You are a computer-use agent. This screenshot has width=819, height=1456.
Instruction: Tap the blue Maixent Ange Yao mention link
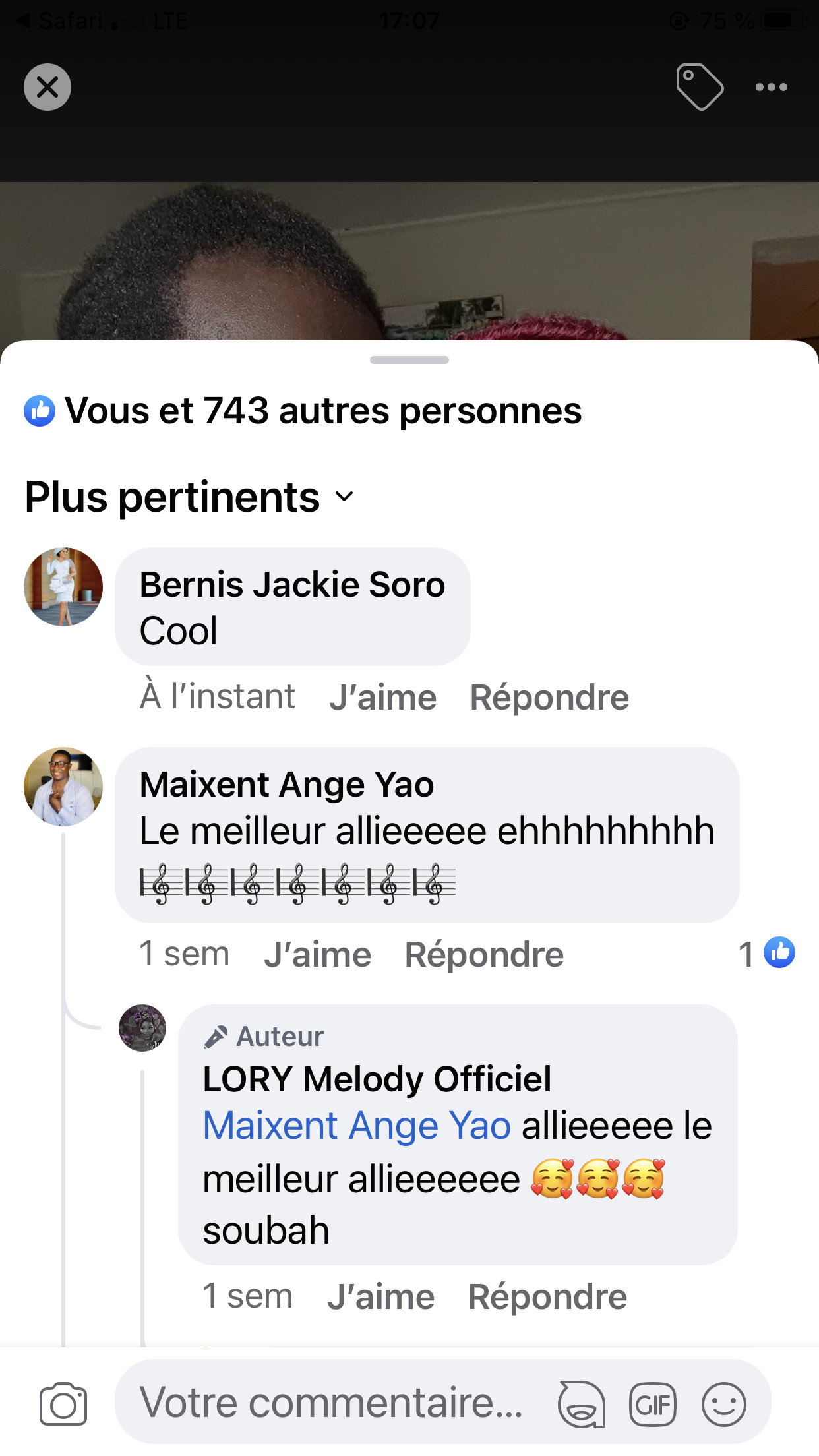(x=357, y=1125)
